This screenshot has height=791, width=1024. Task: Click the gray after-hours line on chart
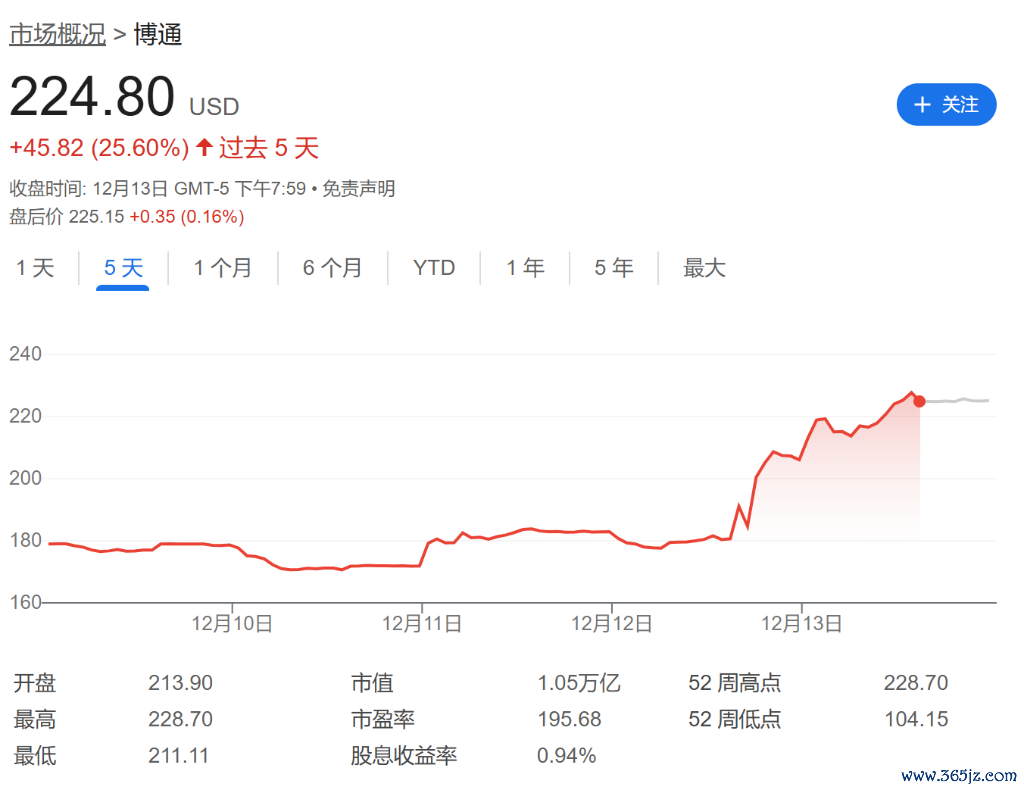pyautogui.click(x=957, y=400)
